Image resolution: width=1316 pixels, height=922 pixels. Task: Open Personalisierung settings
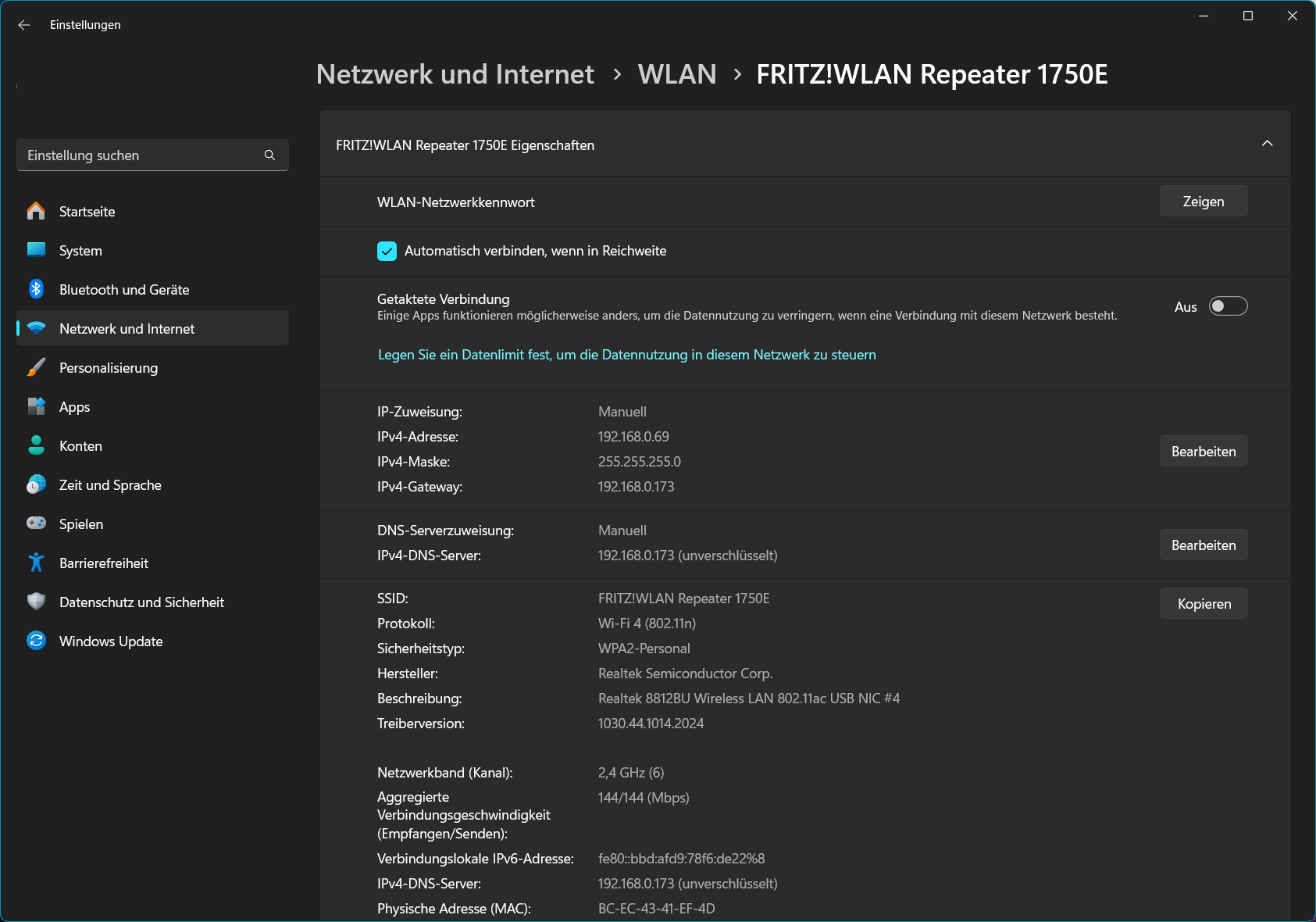109,367
